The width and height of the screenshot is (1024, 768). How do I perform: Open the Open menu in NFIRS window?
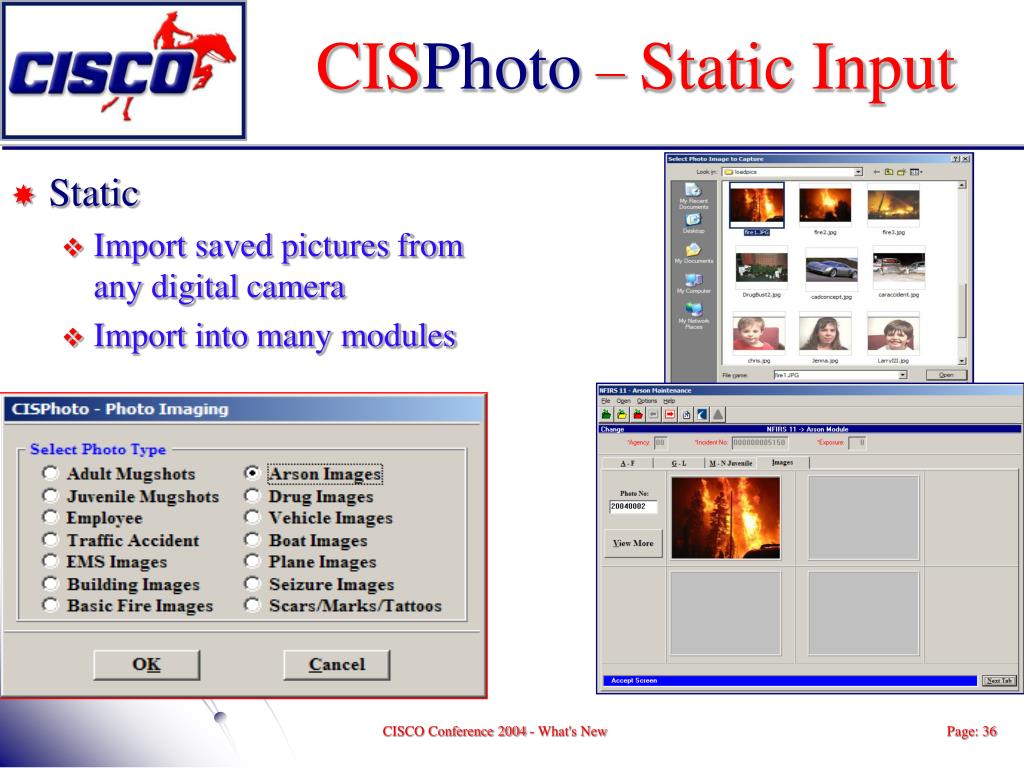click(624, 401)
